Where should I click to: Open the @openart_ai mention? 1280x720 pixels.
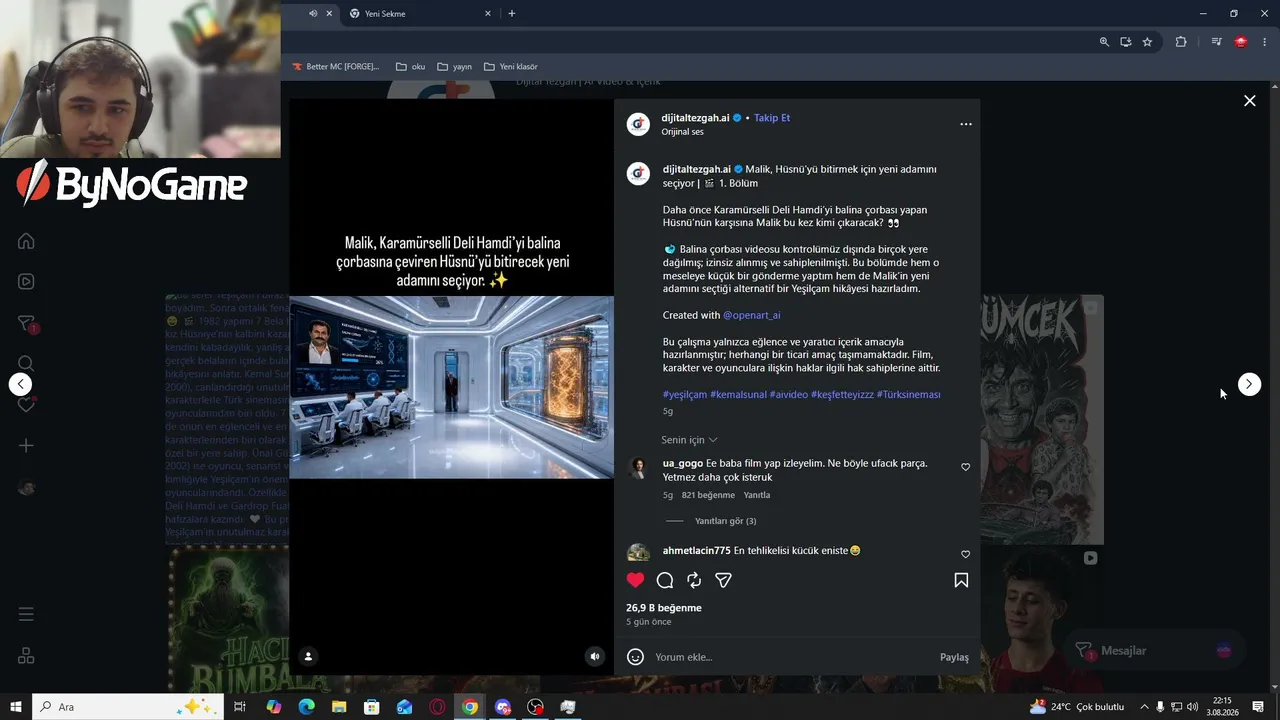coord(751,315)
